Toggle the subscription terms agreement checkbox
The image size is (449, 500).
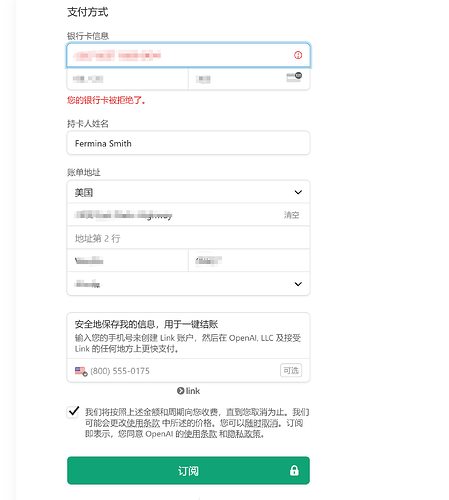pos(73,412)
